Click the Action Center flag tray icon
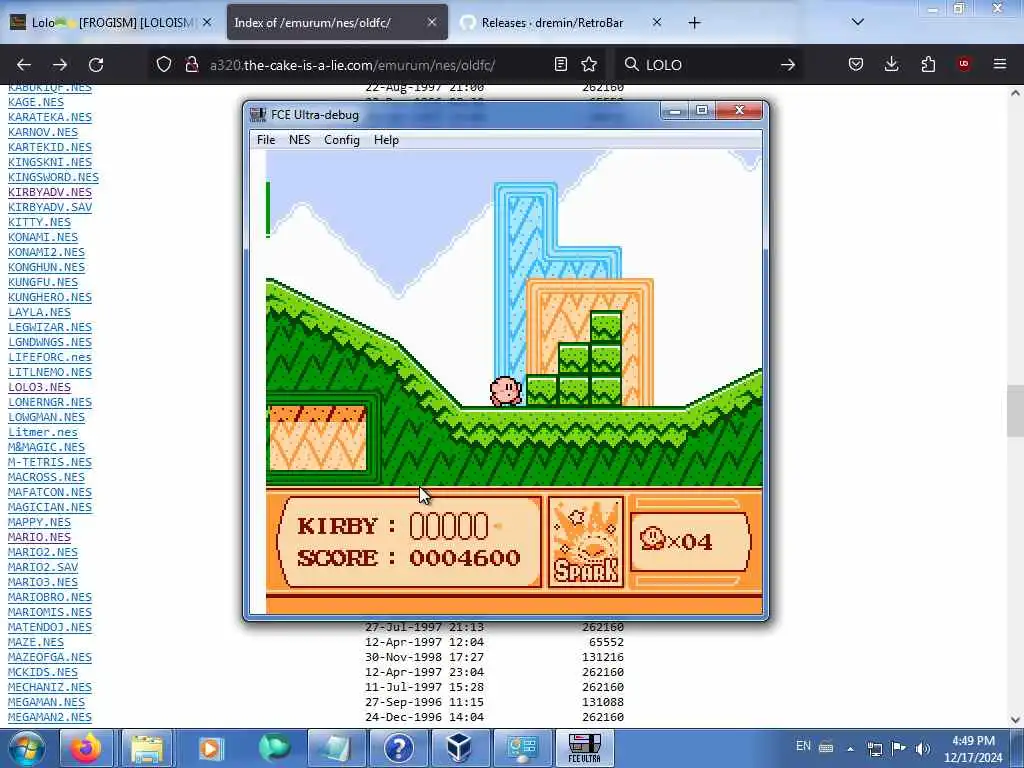 click(899, 748)
